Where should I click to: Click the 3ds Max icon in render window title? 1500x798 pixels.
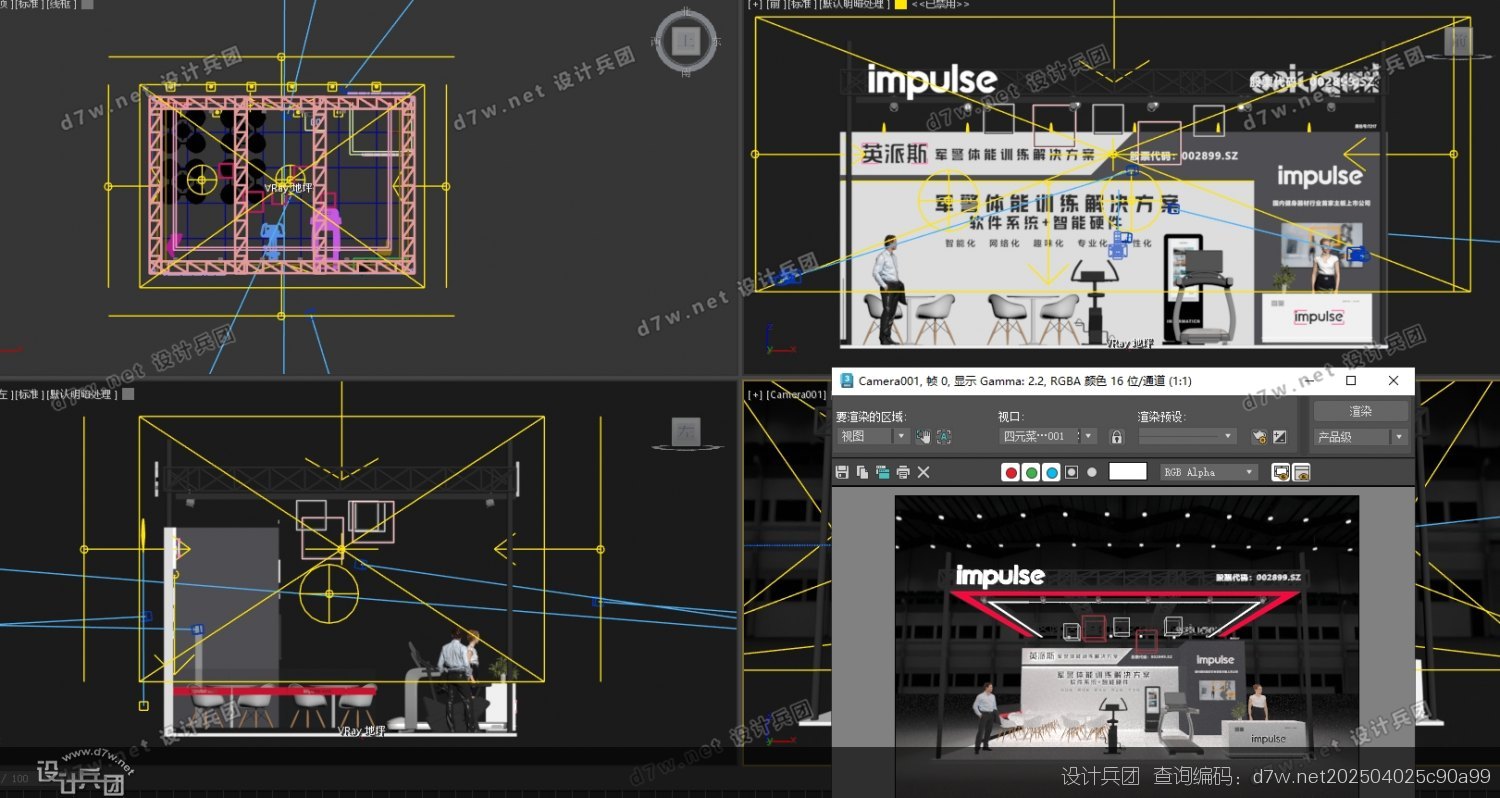click(x=846, y=381)
